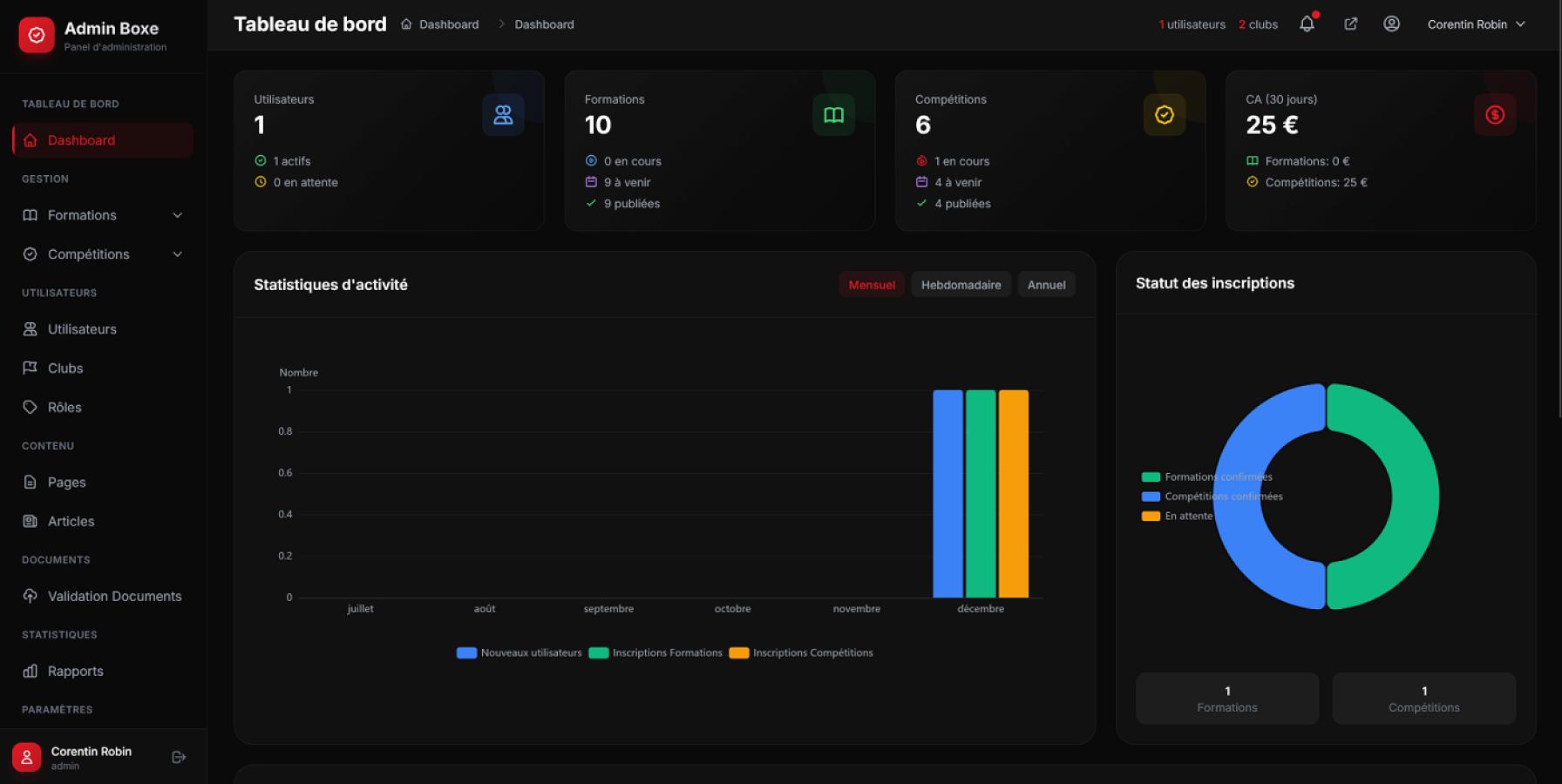
Task: Click the green Formations confirmées legend swatch
Action: (1151, 477)
